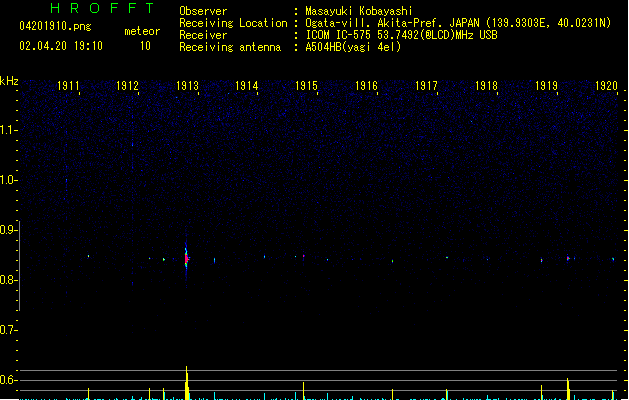
Task: Click the HROFFT title text
Action: click(x=103, y=8)
